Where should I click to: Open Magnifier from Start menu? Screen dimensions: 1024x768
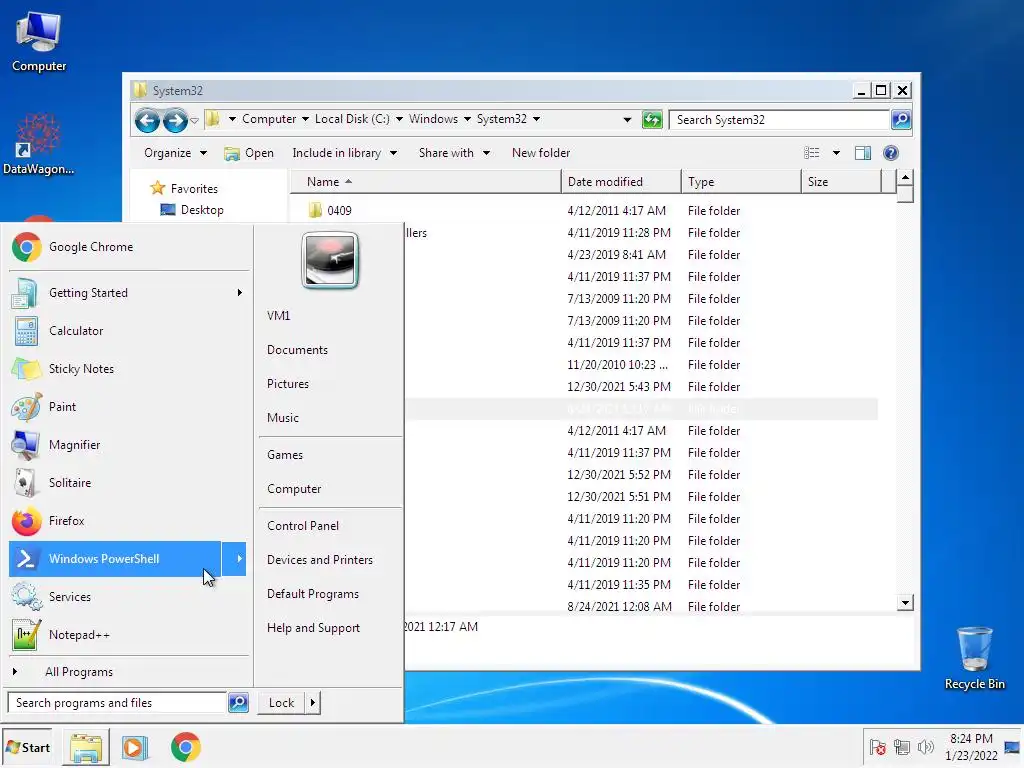click(129, 445)
